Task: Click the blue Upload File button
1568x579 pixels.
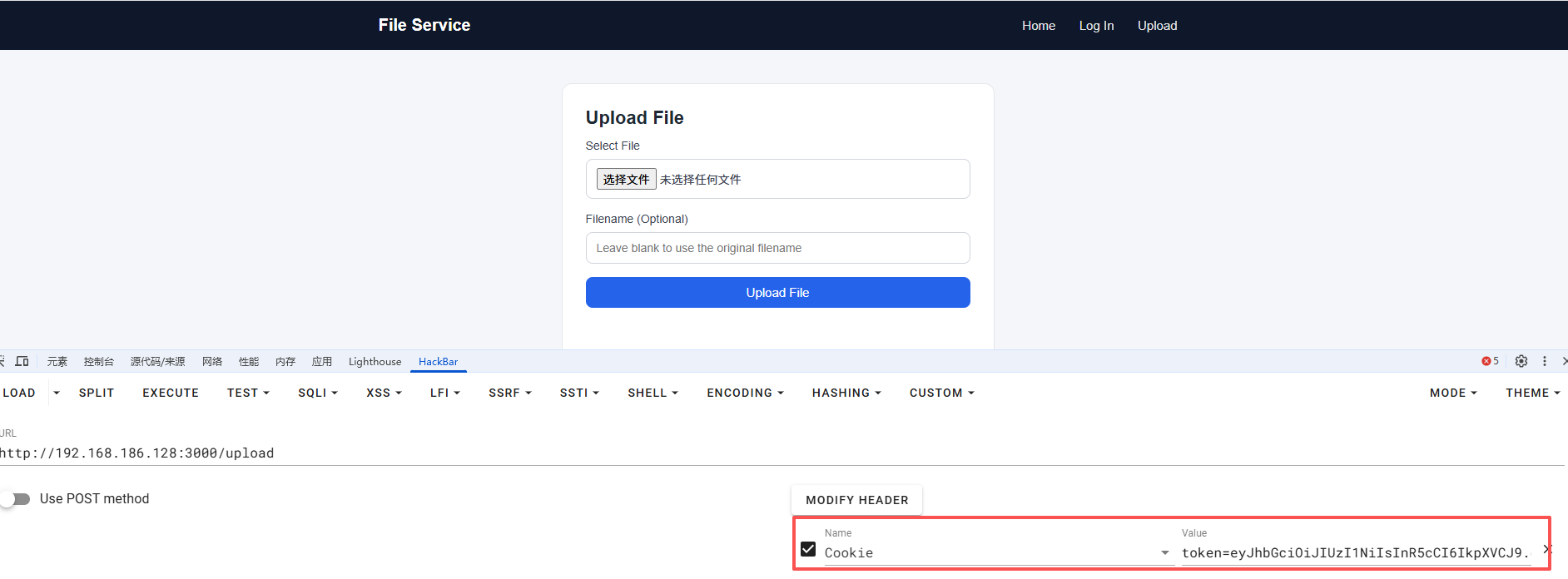Action: [777, 293]
